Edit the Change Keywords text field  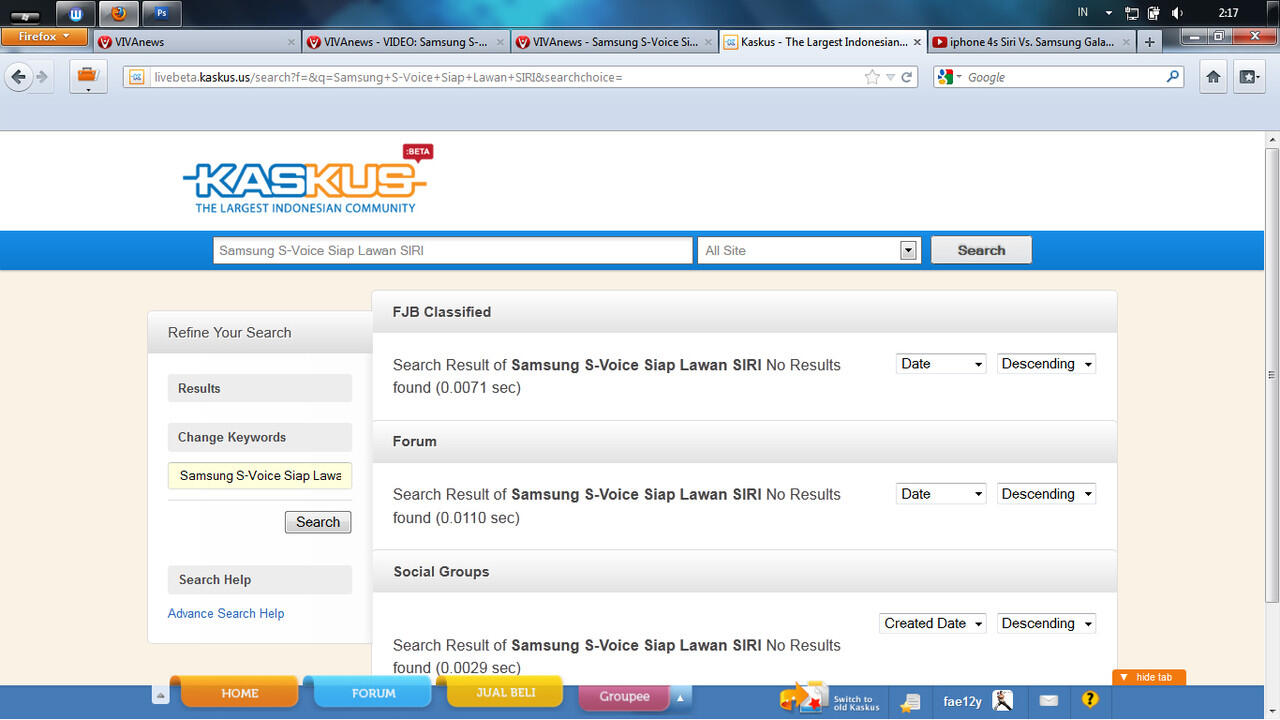[260, 476]
